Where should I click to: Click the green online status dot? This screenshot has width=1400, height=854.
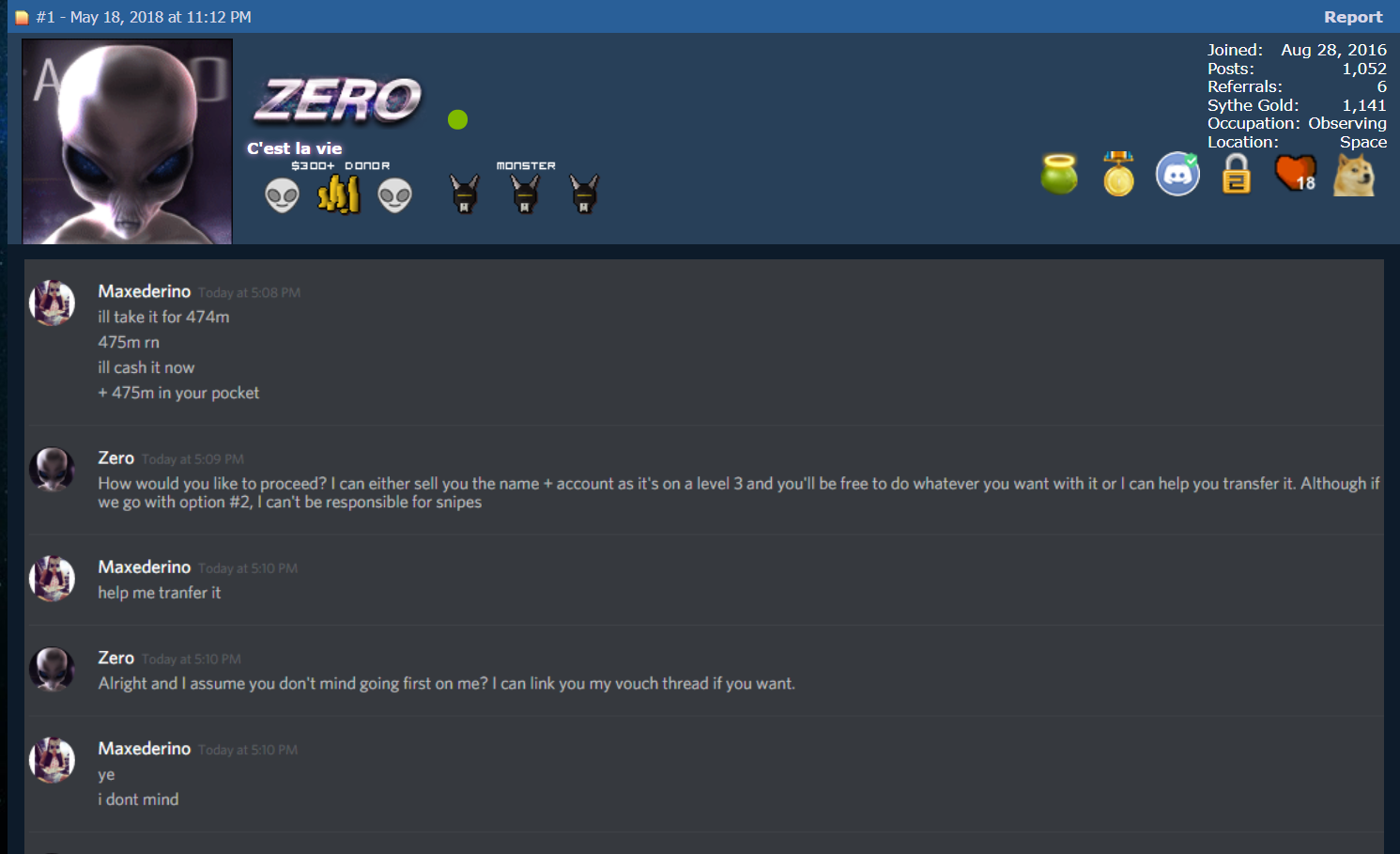(457, 119)
